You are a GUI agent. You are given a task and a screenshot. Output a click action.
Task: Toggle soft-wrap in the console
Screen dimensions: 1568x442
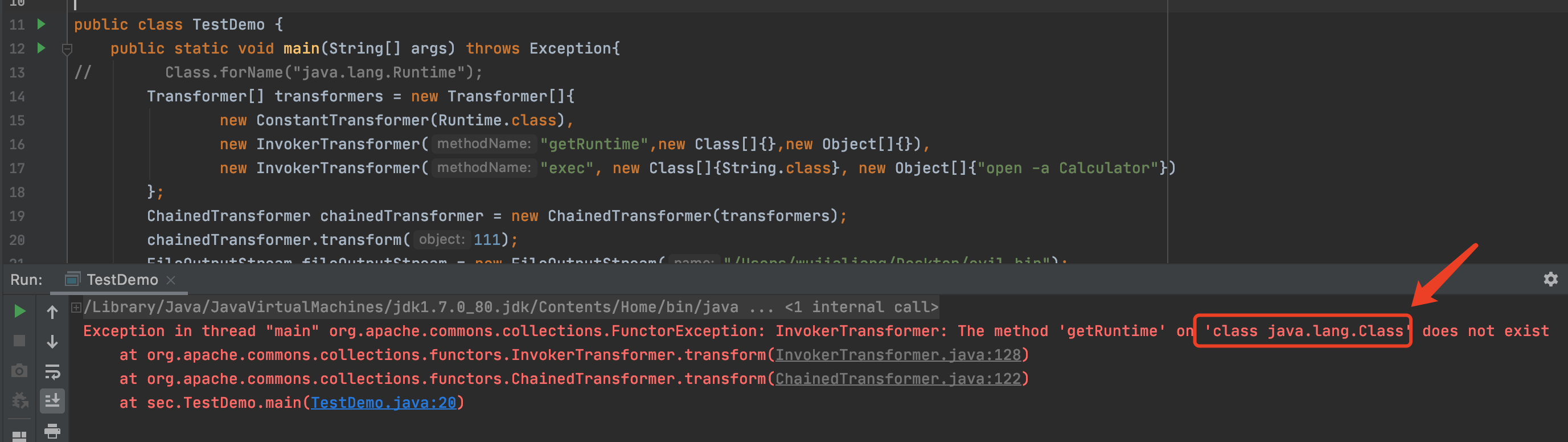(52, 371)
